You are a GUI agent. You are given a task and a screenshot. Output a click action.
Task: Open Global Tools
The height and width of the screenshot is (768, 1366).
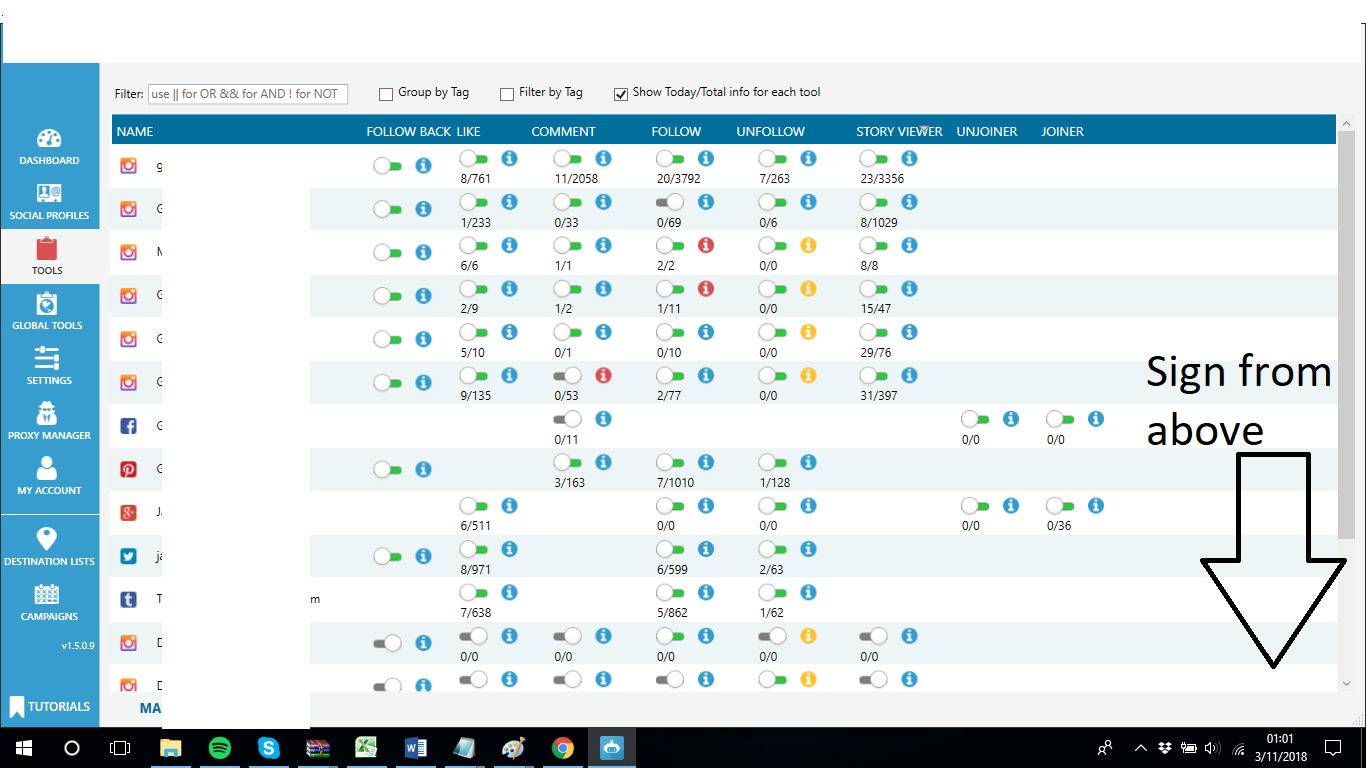(x=47, y=312)
